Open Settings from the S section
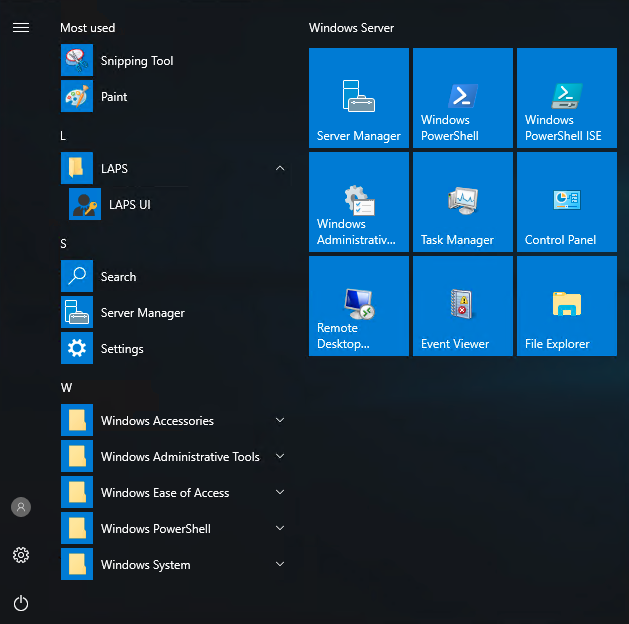The height and width of the screenshot is (624, 629). click(174, 348)
